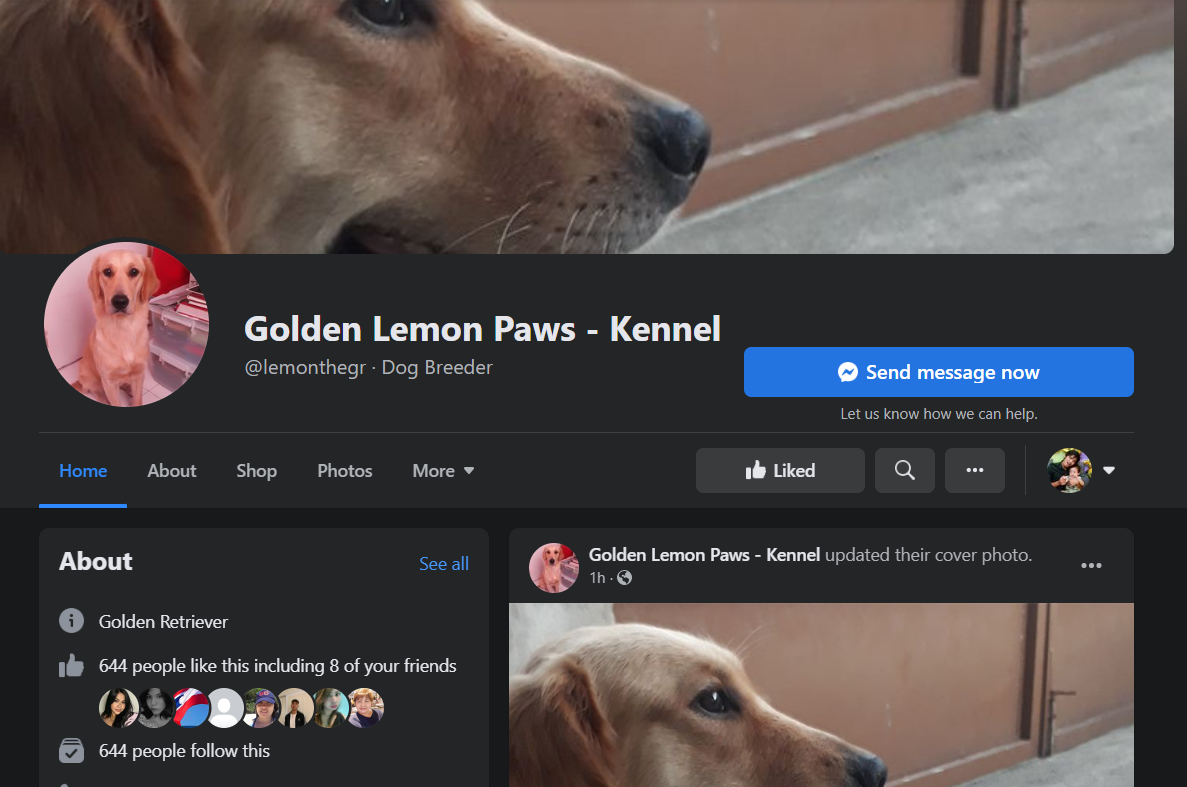The height and width of the screenshot is (787, 1187).
Task: Select the Home tab
Action: [83, 470]
